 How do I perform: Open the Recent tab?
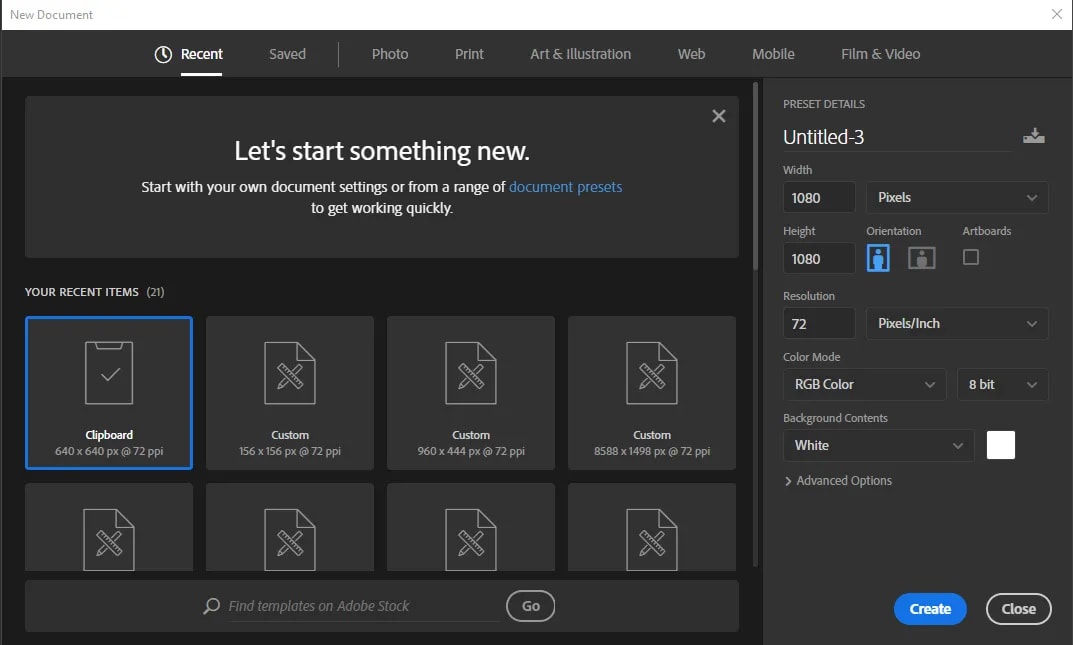pyautogui.click(x=201, y=54)
